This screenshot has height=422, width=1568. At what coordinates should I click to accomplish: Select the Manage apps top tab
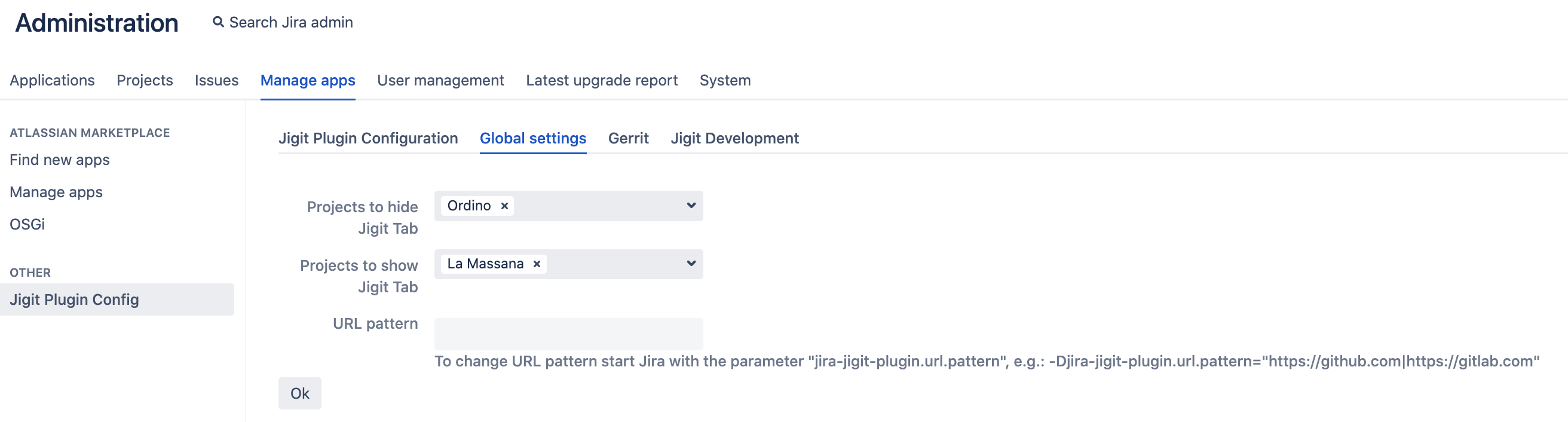(x=308, y=80)
